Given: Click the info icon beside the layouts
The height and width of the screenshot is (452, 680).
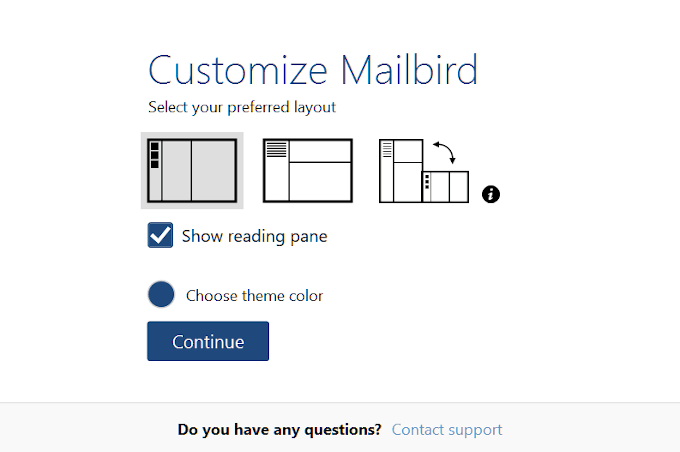Looking at the screenshot, I should [x=490, y=194].
